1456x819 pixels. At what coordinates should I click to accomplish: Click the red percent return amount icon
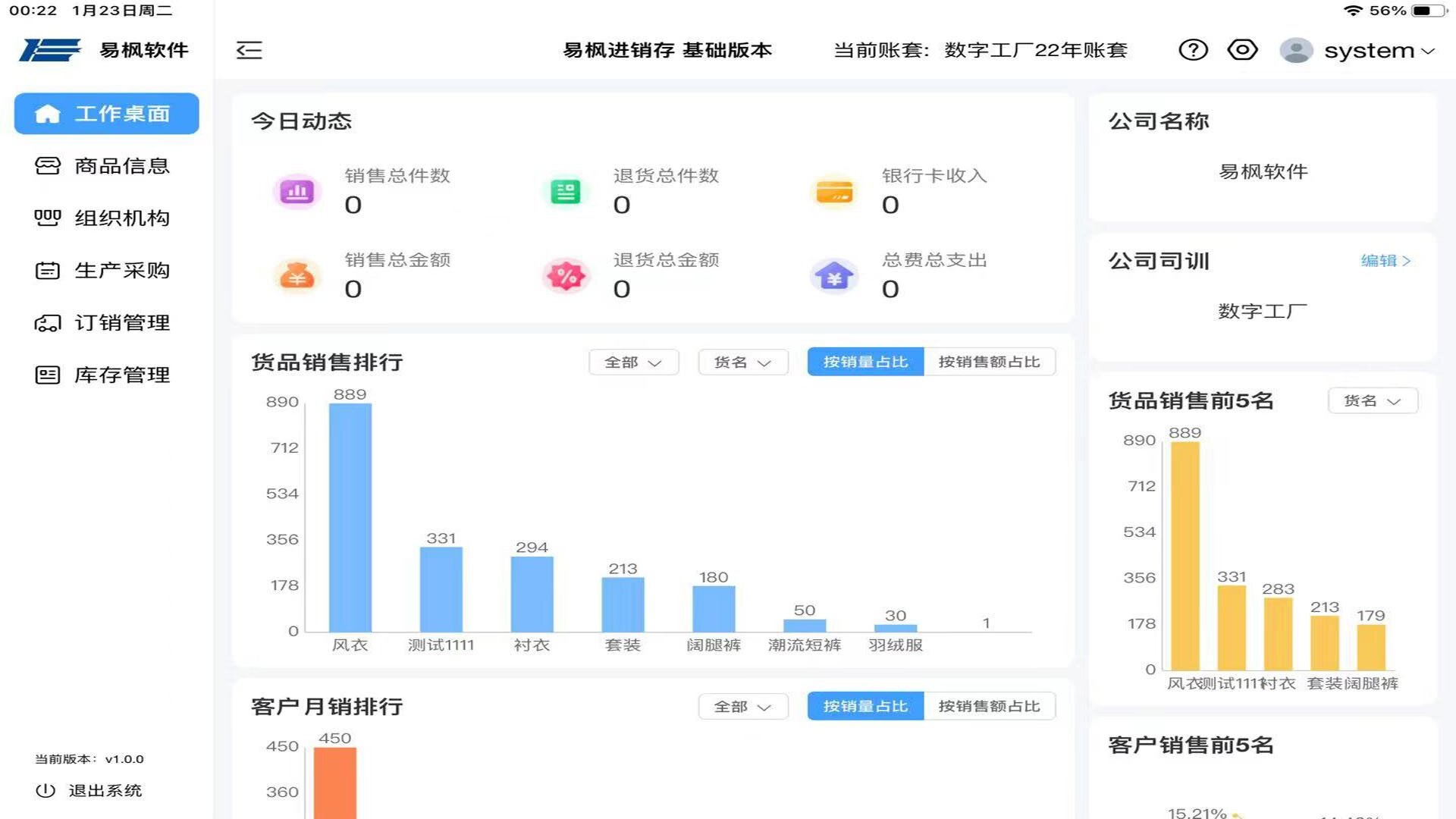point(566,276)
